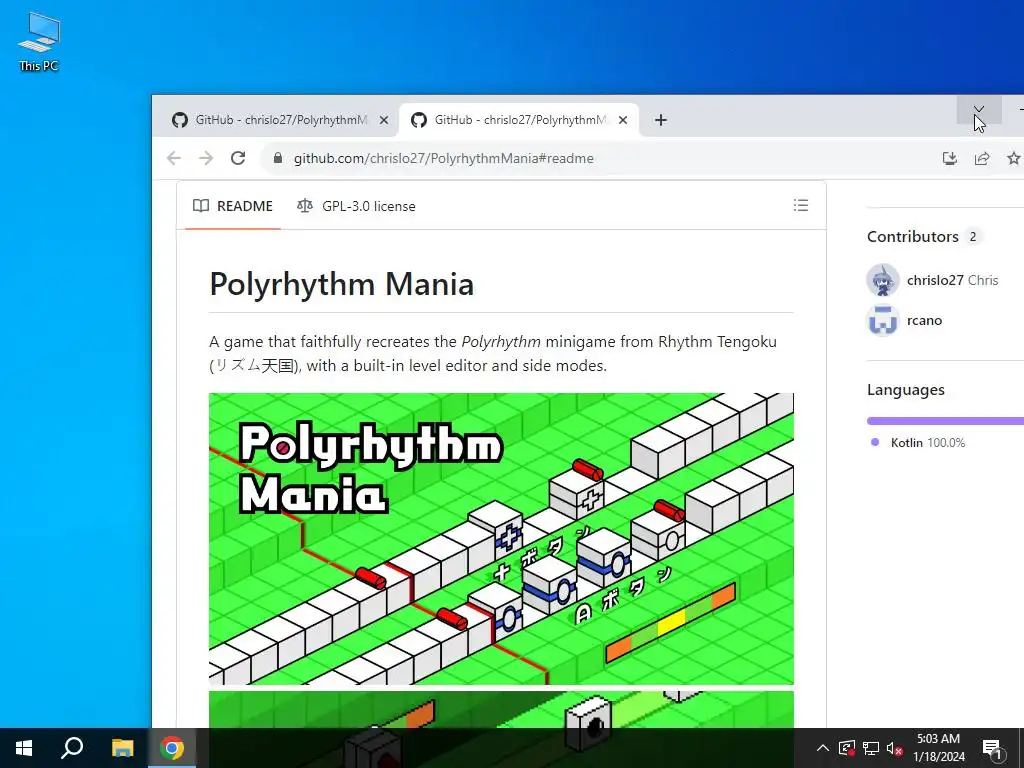The image size is (1024, 768).
Task: Open the notification center icon
Action: (991, 748)
